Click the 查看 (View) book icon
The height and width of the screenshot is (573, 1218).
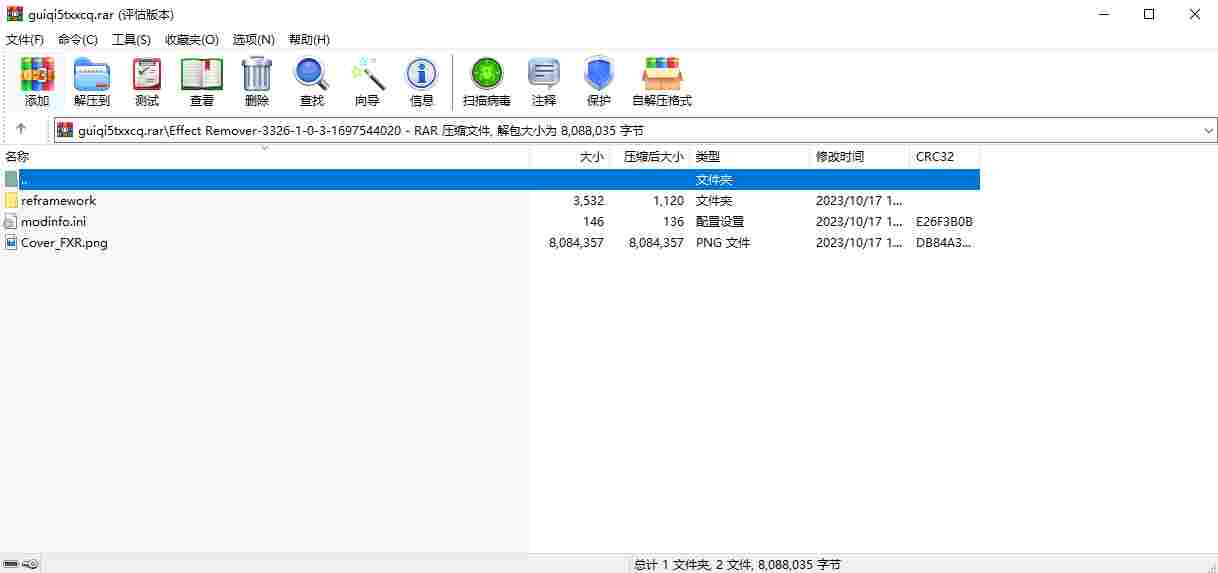[x=202, y=74]
